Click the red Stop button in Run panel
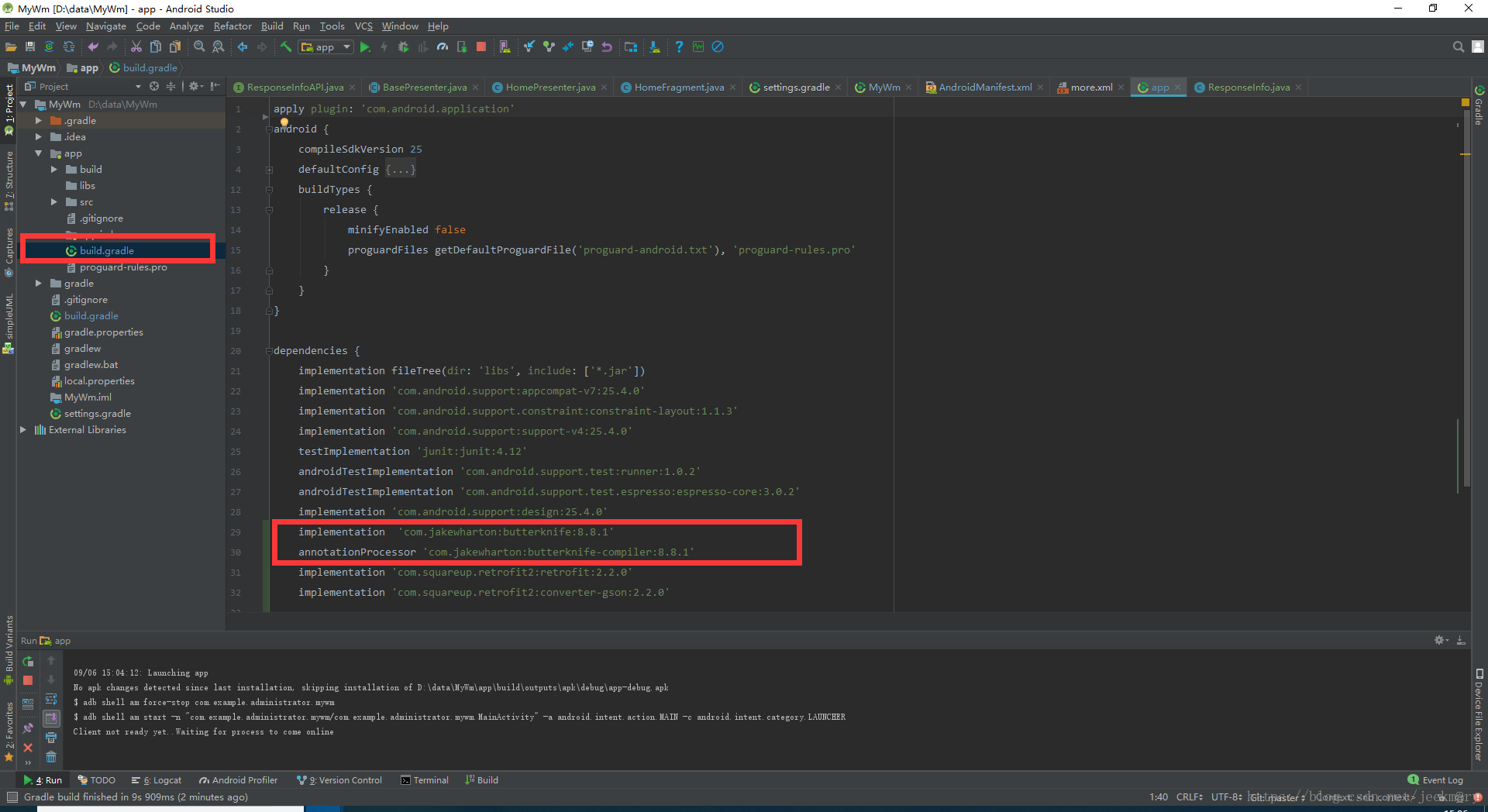This screenshot has width=1488, height=812. coord(28,680)
